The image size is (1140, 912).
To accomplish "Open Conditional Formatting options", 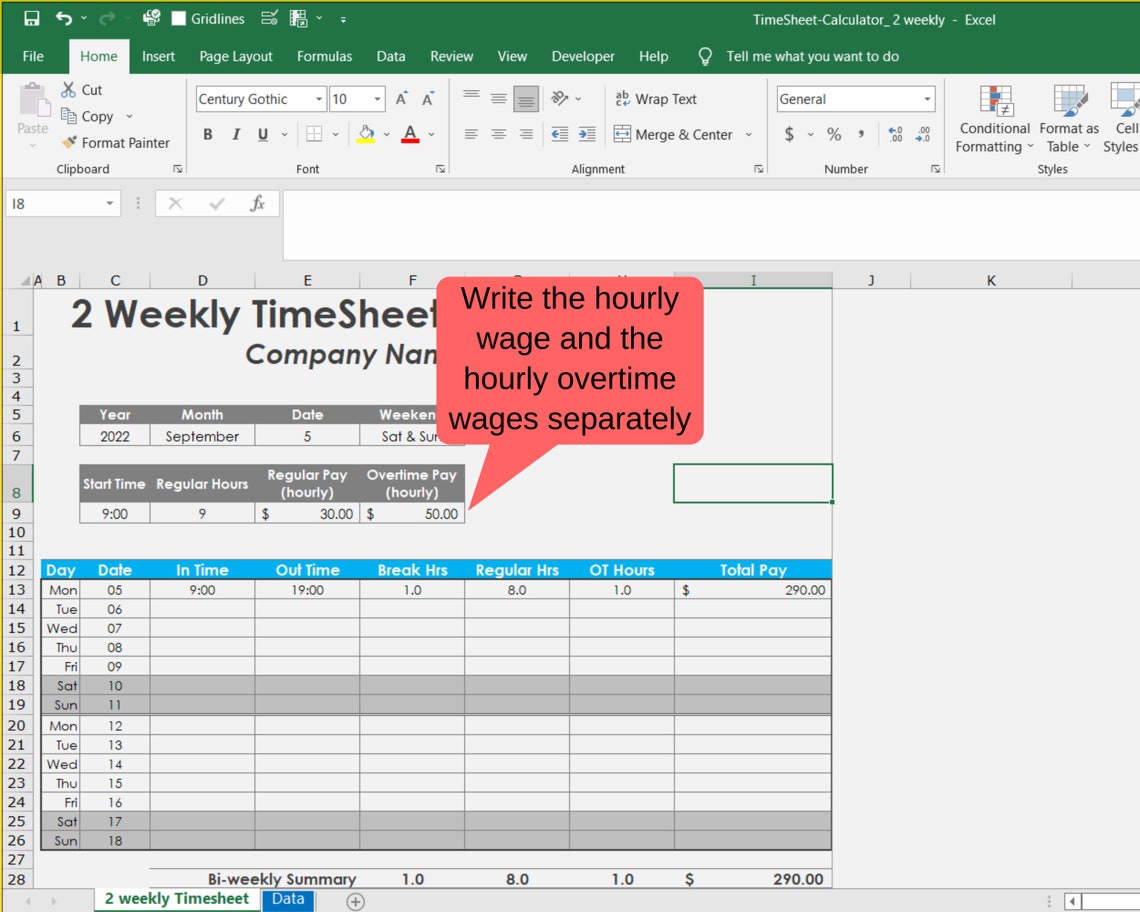I will coord(993,119).
